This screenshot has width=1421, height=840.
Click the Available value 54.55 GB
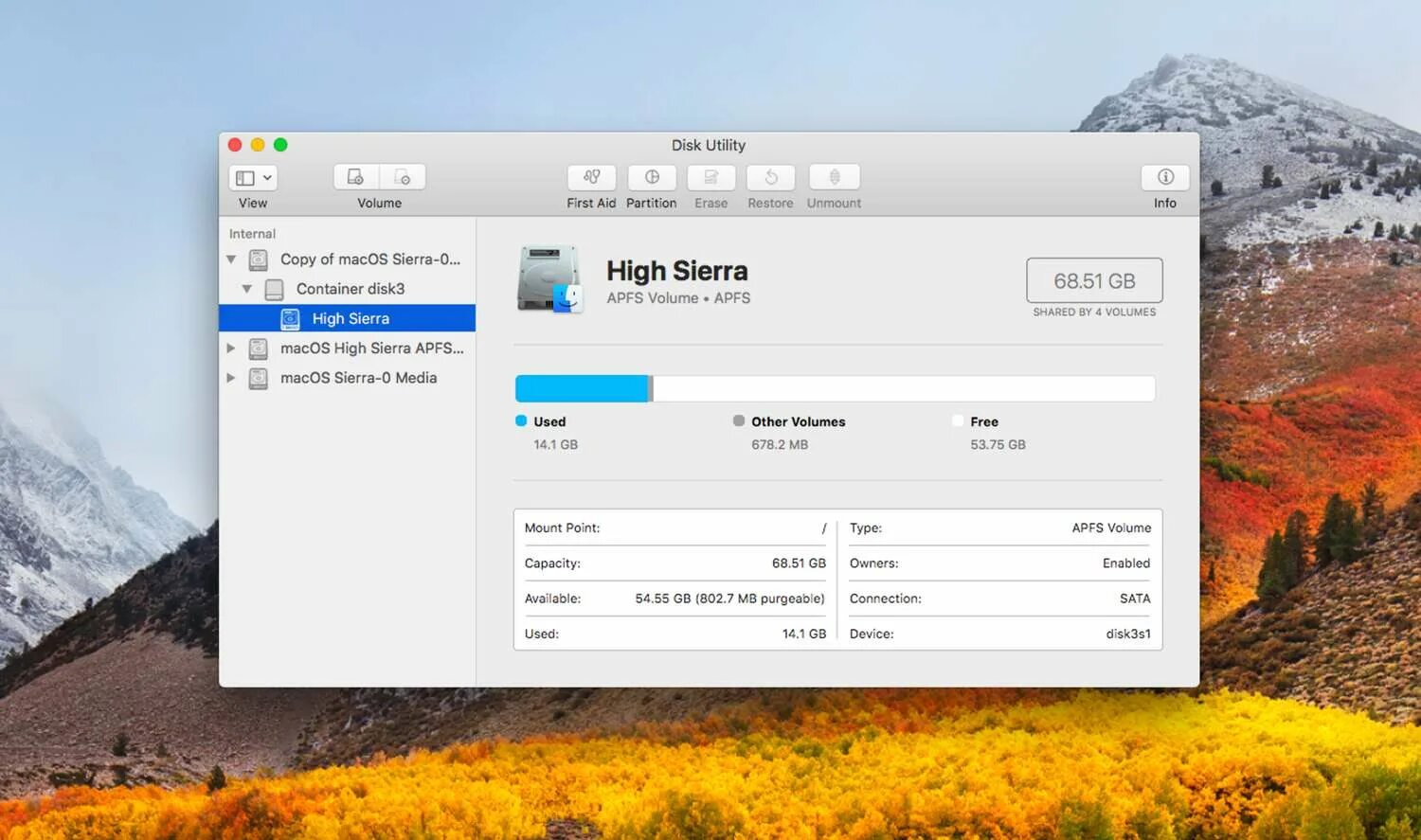[729, 599]
